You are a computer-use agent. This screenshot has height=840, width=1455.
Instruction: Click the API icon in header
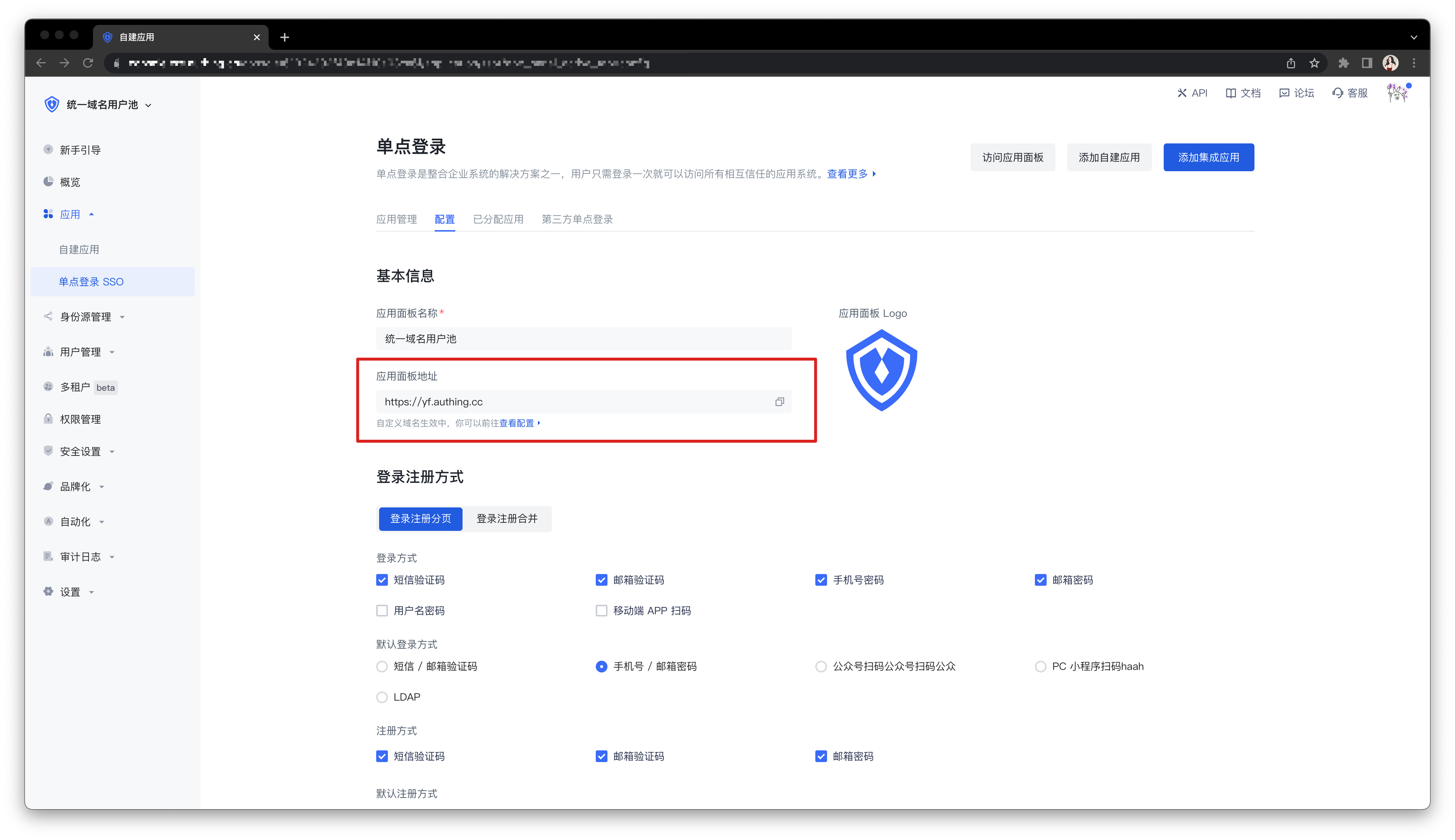pos(1182,93)
